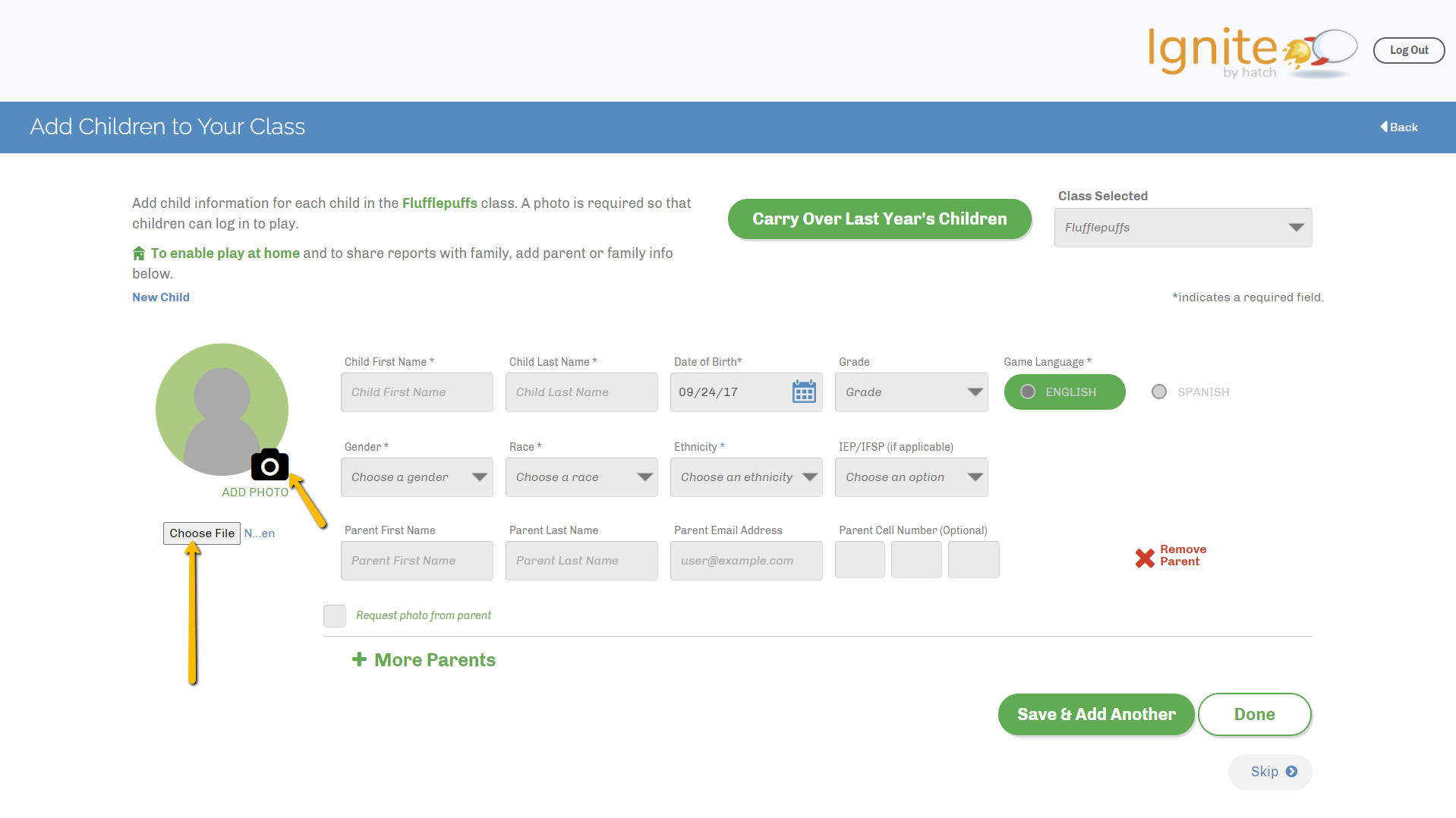The width and height of the screenshot is (1456, 818).
Task: Click the Skip arrow icon
Action: tap(1291, 772)
